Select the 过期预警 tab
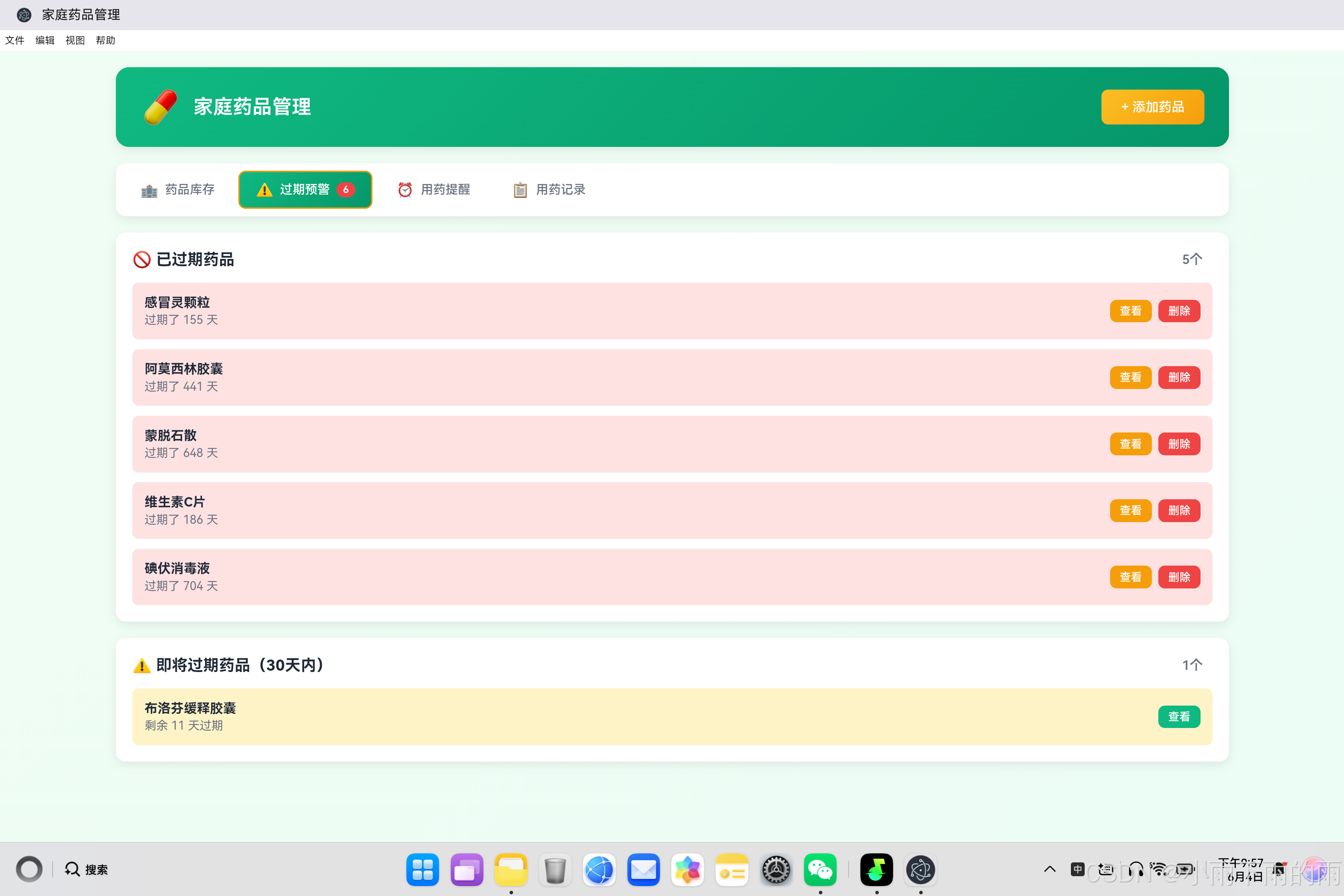Screen dimensions: 1344x896 click(x=305, y=190)
